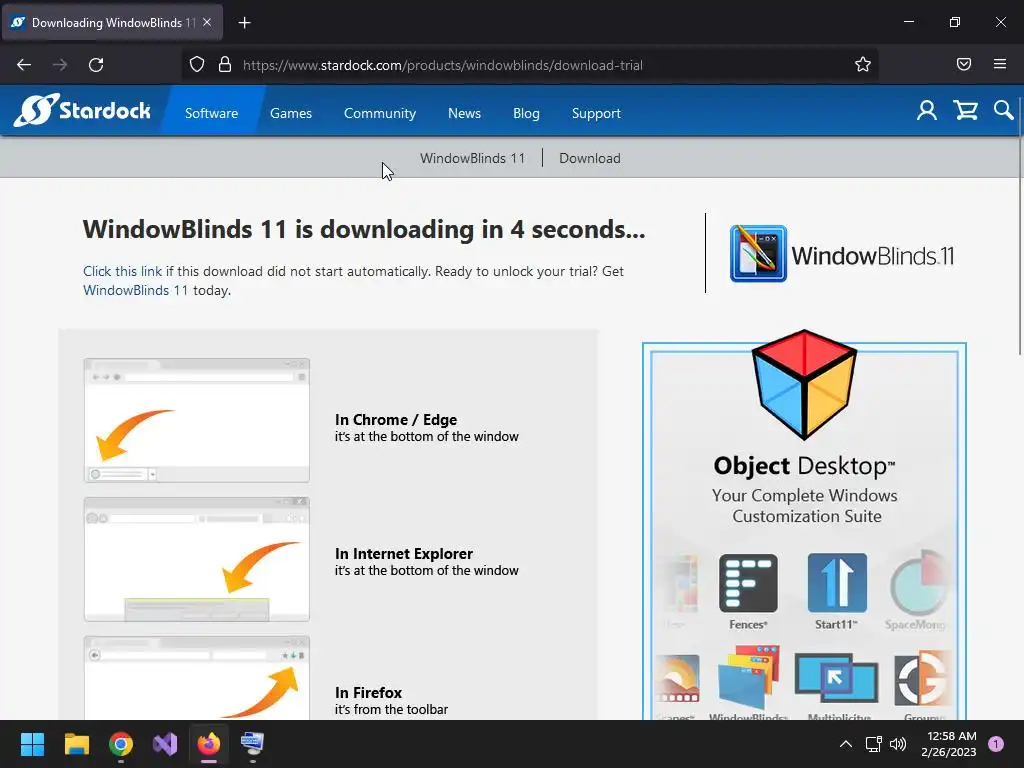Open the Support menu
Viewport: 1024px width, 768px height.
[x=596, y=113]
